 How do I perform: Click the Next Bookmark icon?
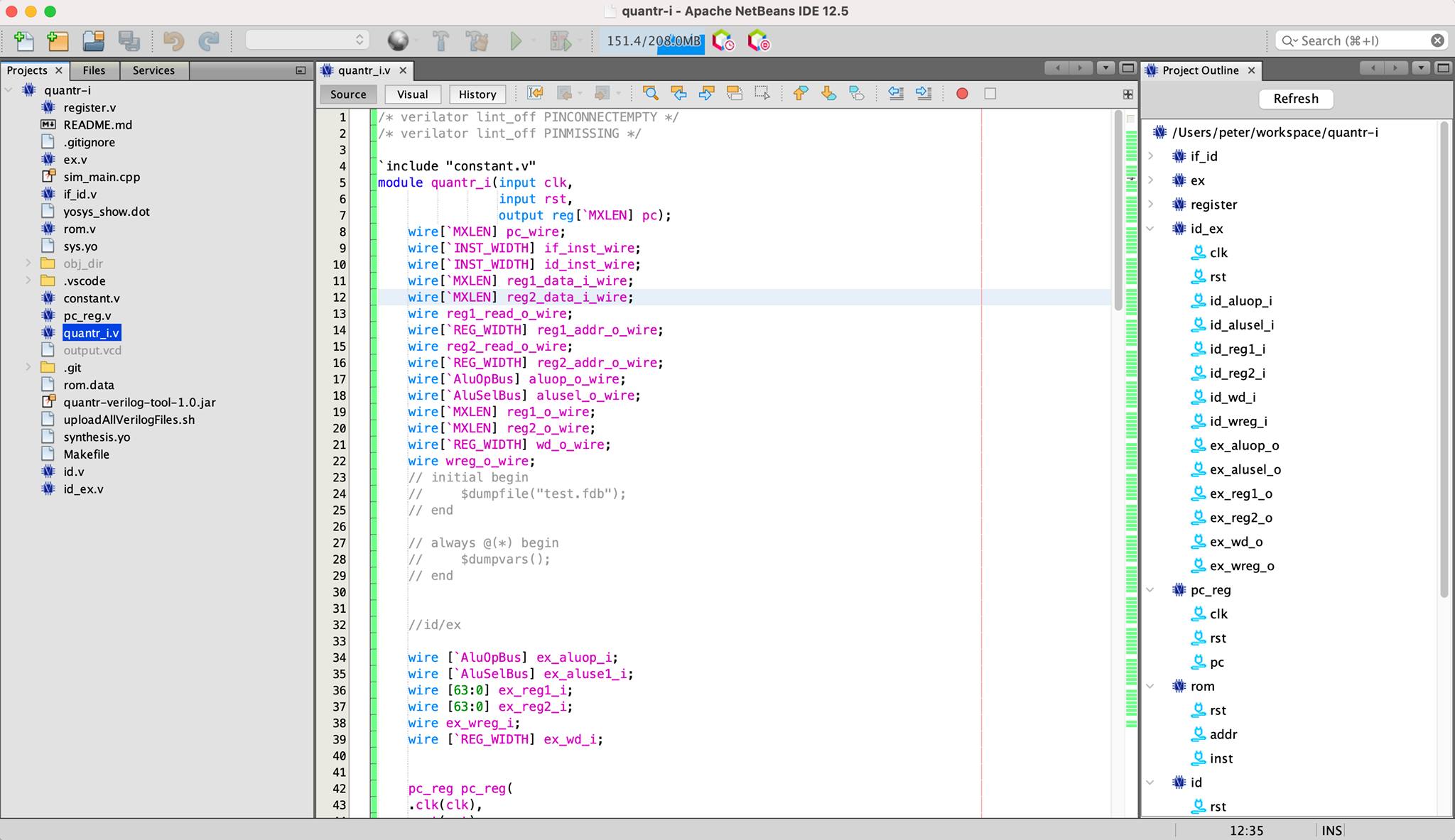828,93
